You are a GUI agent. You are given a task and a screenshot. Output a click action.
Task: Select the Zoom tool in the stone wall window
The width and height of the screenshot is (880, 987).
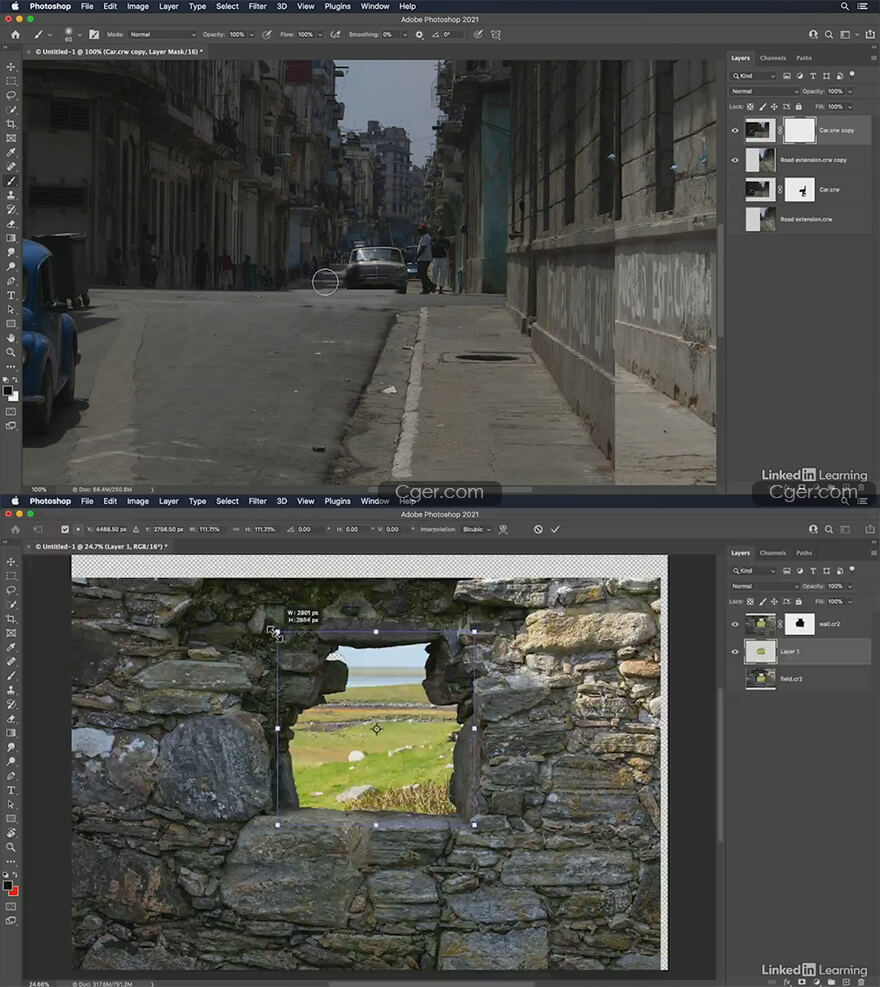click(x=11, y=847)
